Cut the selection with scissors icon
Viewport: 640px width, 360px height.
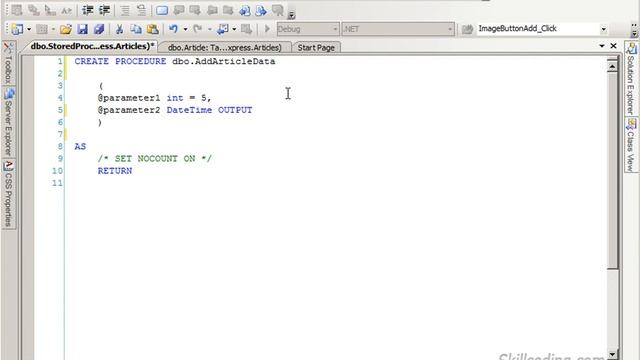119,29
